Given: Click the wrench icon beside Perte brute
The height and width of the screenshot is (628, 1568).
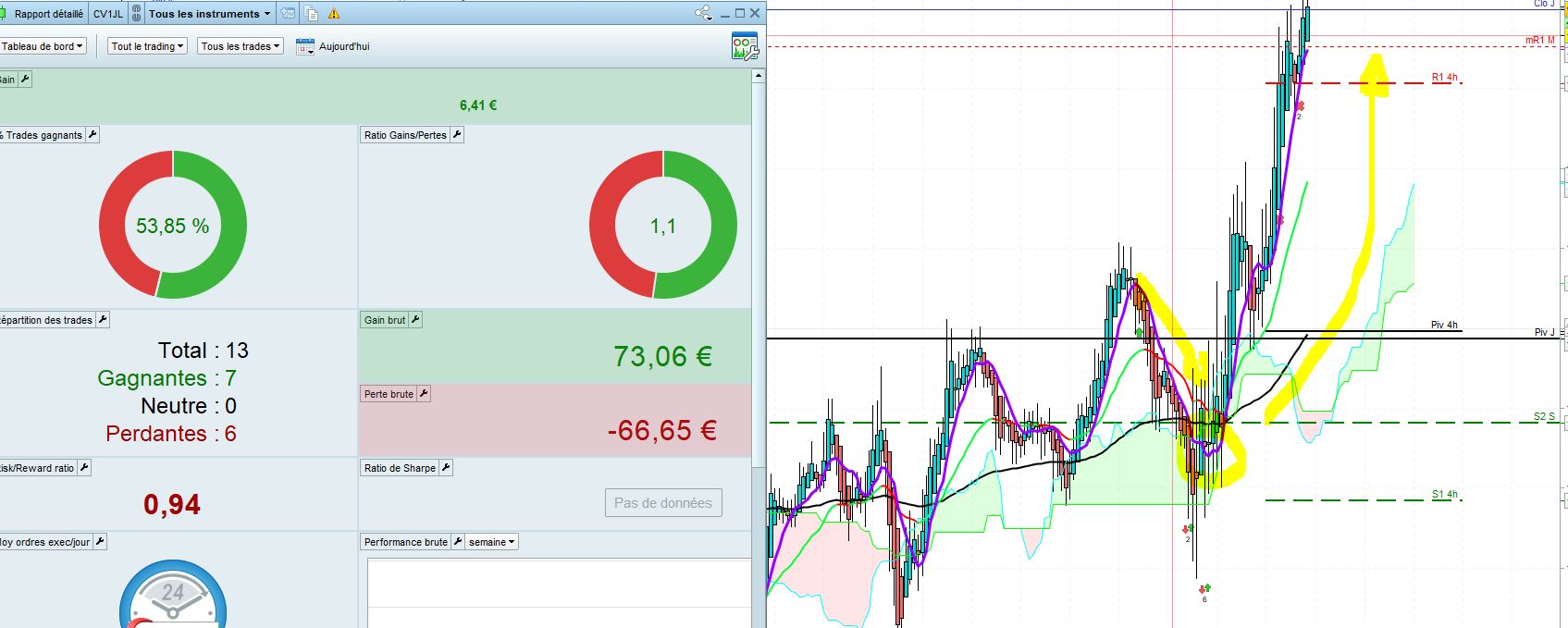Looking at the screenshot, I should [424, 394].
